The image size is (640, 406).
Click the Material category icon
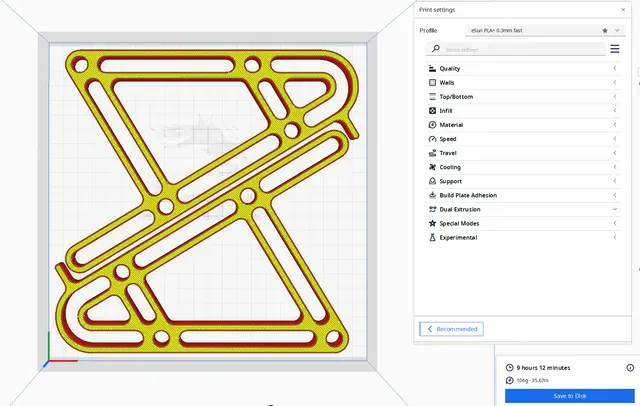[432, 125]
